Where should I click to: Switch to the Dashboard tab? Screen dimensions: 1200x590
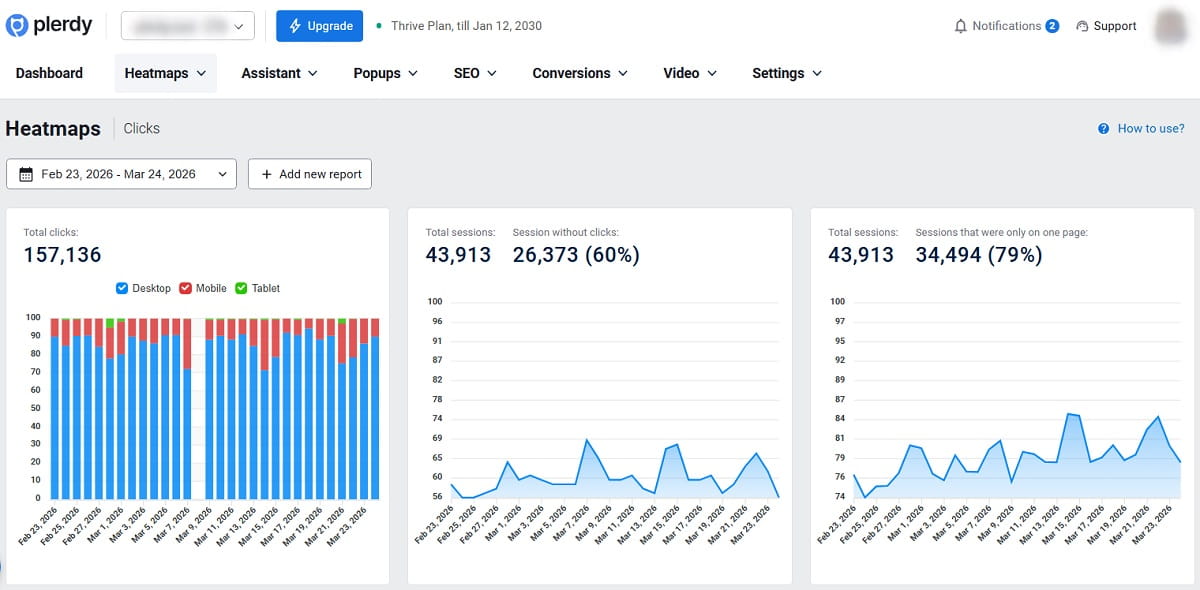pyautogui.click(x=49, y=73)
